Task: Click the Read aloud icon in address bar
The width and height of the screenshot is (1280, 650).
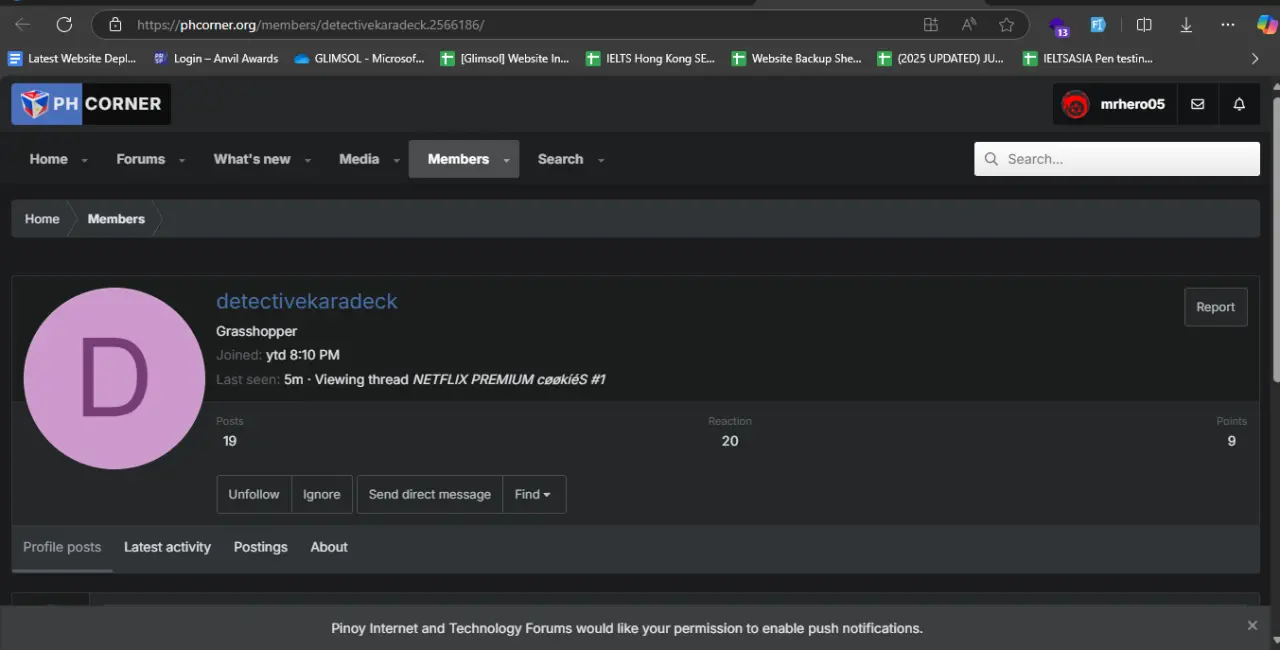Action: (x=969, y=25)
